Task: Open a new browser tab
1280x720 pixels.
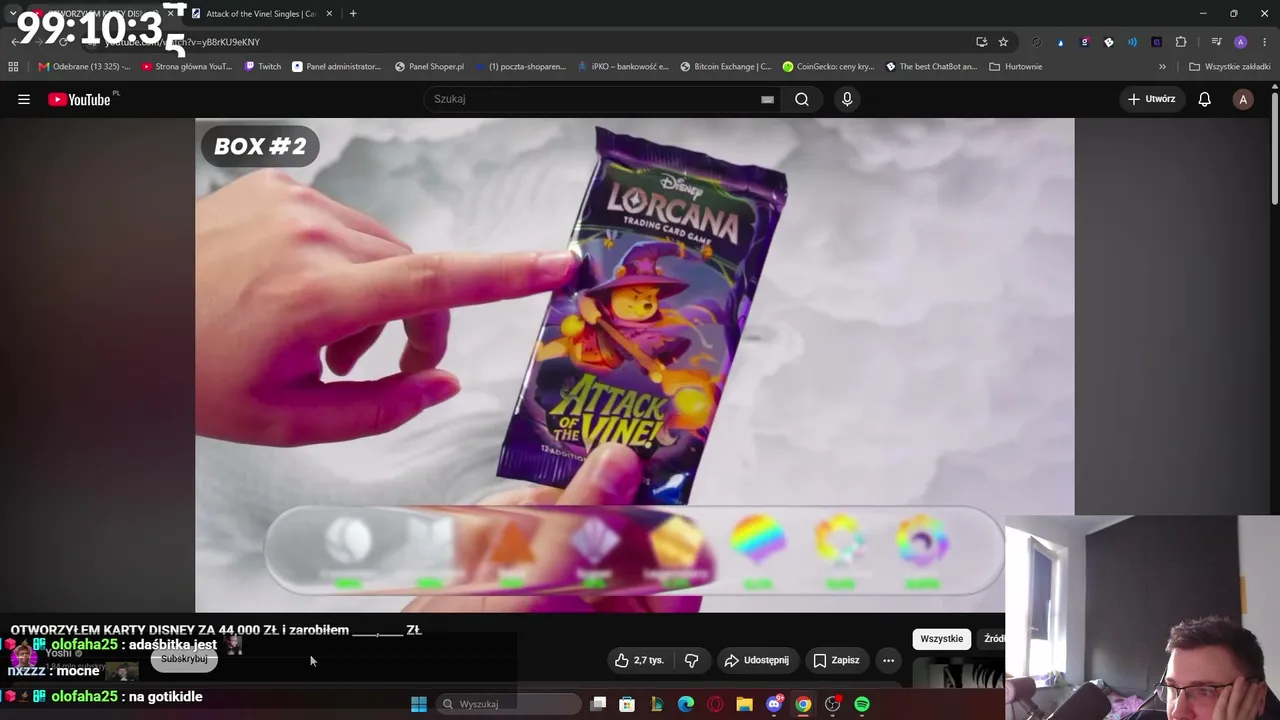Action: [353, 14]
